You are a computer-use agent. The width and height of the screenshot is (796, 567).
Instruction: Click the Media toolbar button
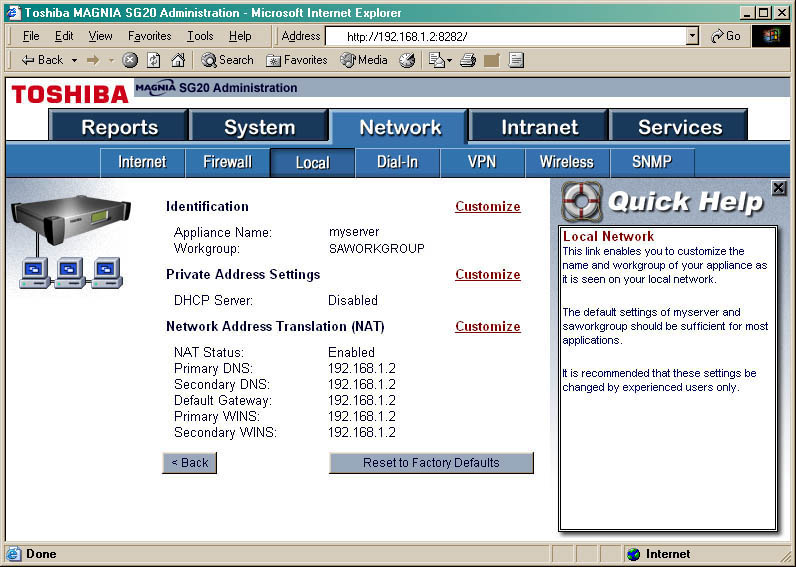(363, 60)
